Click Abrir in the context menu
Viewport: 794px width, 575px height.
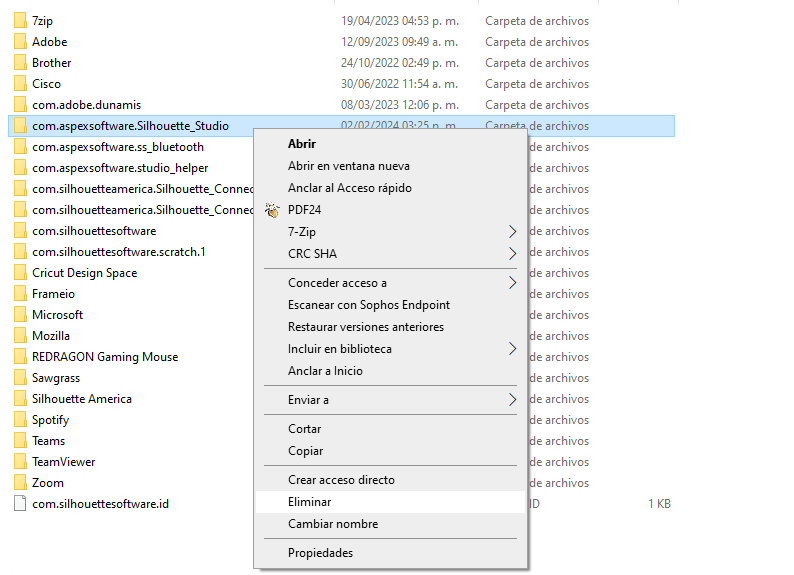(302, 144)
